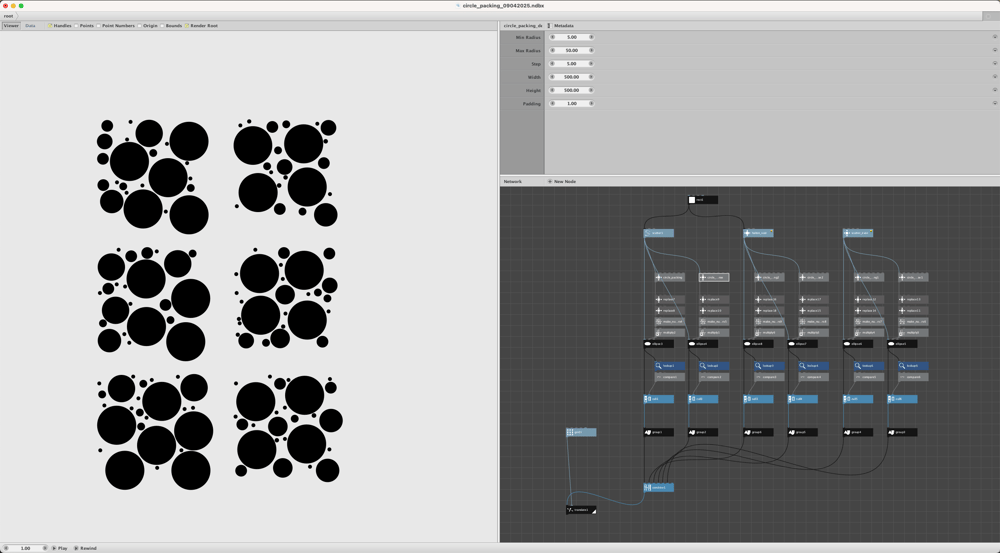Click the Padding field showing 1.00
This screenshot has width=1000, height=553.
[x=571, y=103]
